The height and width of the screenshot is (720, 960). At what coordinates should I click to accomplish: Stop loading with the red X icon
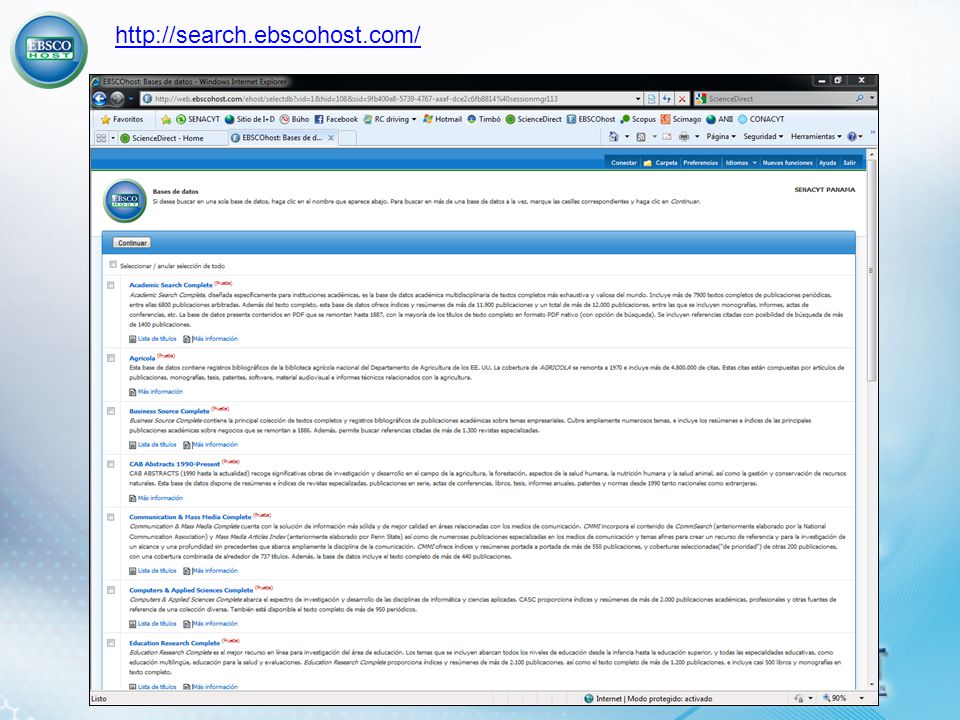(682, 99)
